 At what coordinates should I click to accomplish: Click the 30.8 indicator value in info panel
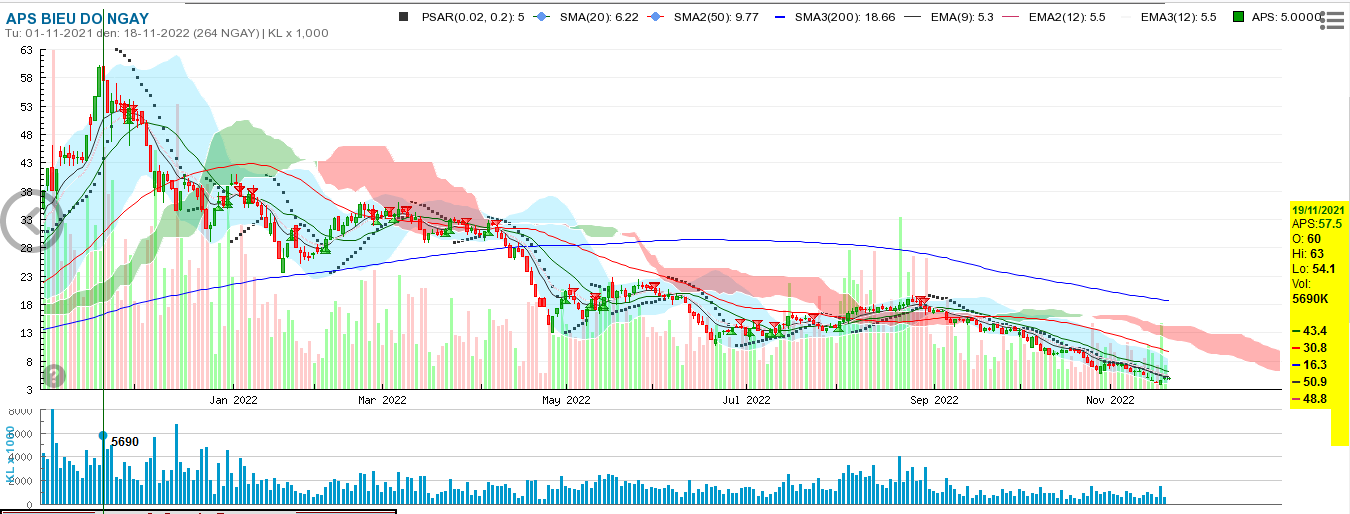[x=1315, y=348]
